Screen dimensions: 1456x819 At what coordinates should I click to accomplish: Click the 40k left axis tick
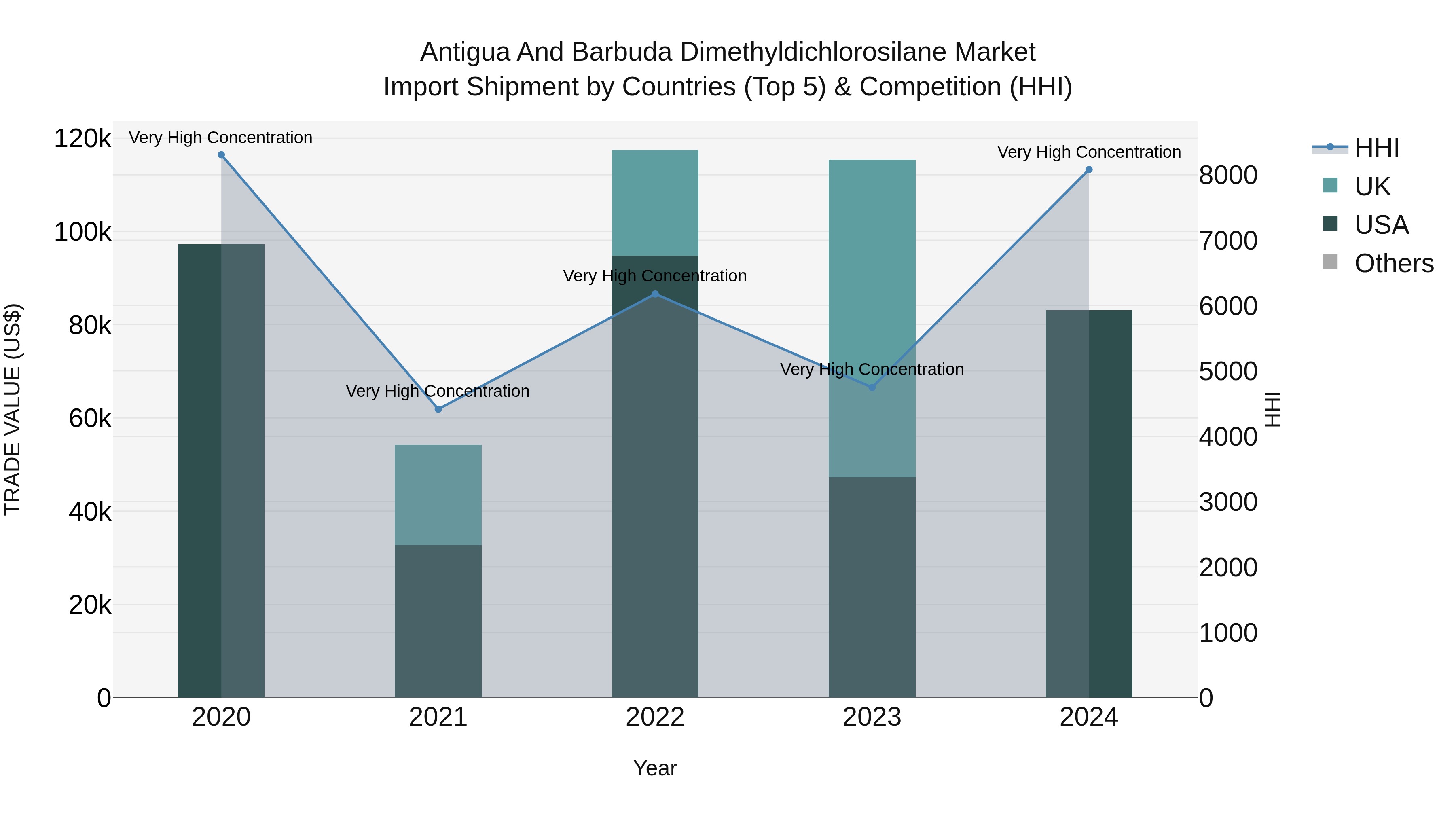(90, 512)
